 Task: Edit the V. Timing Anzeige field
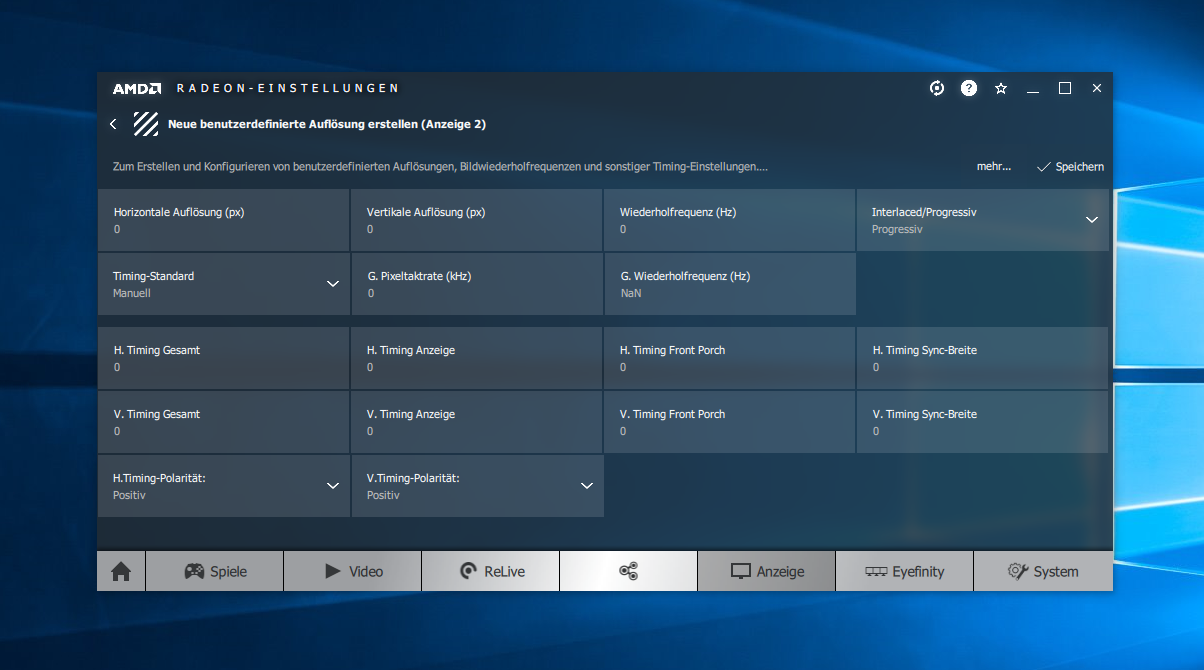pyautogui.click(x=477, y=422)
